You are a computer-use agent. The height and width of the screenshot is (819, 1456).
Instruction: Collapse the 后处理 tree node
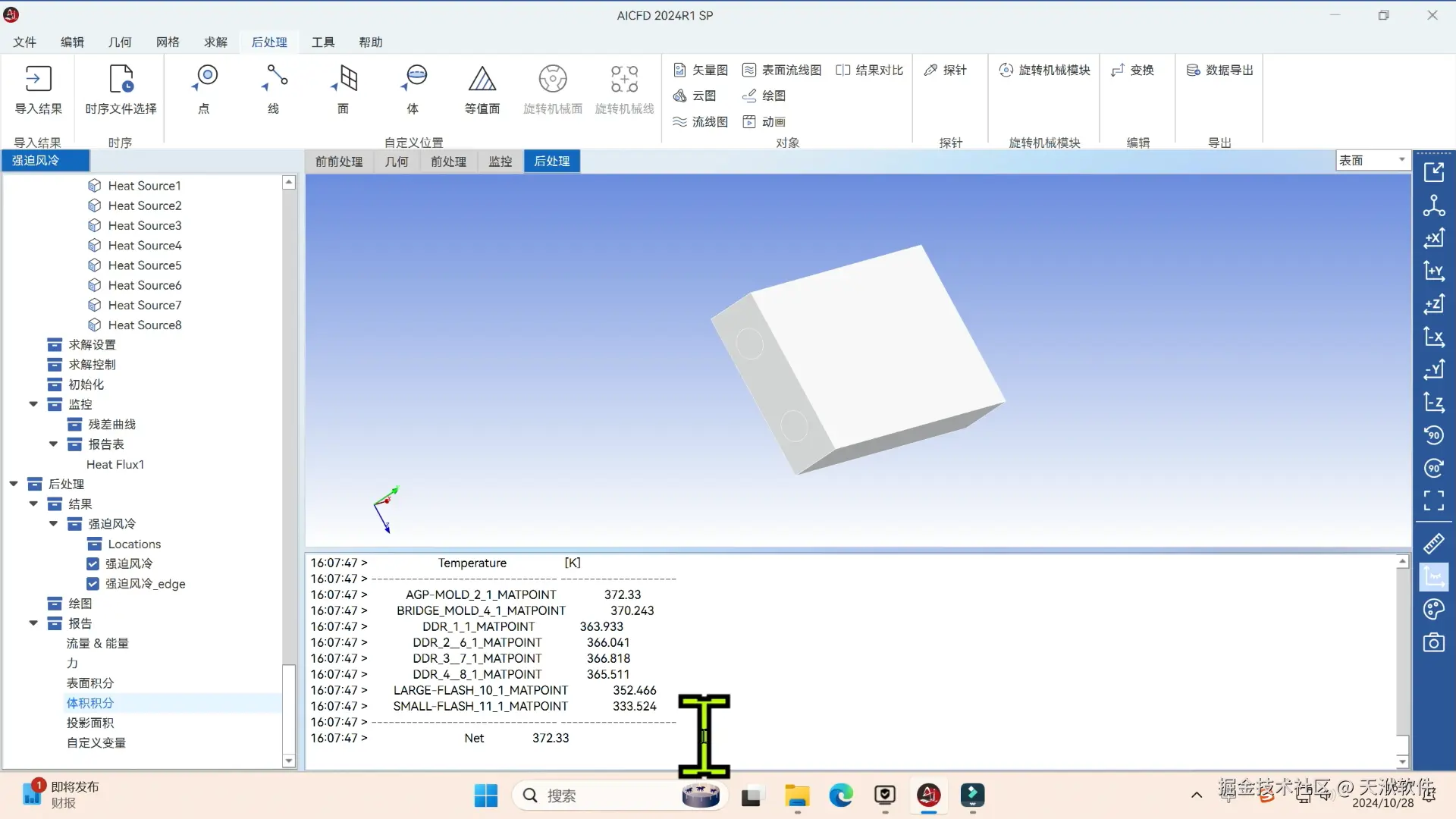coord(14,484)
